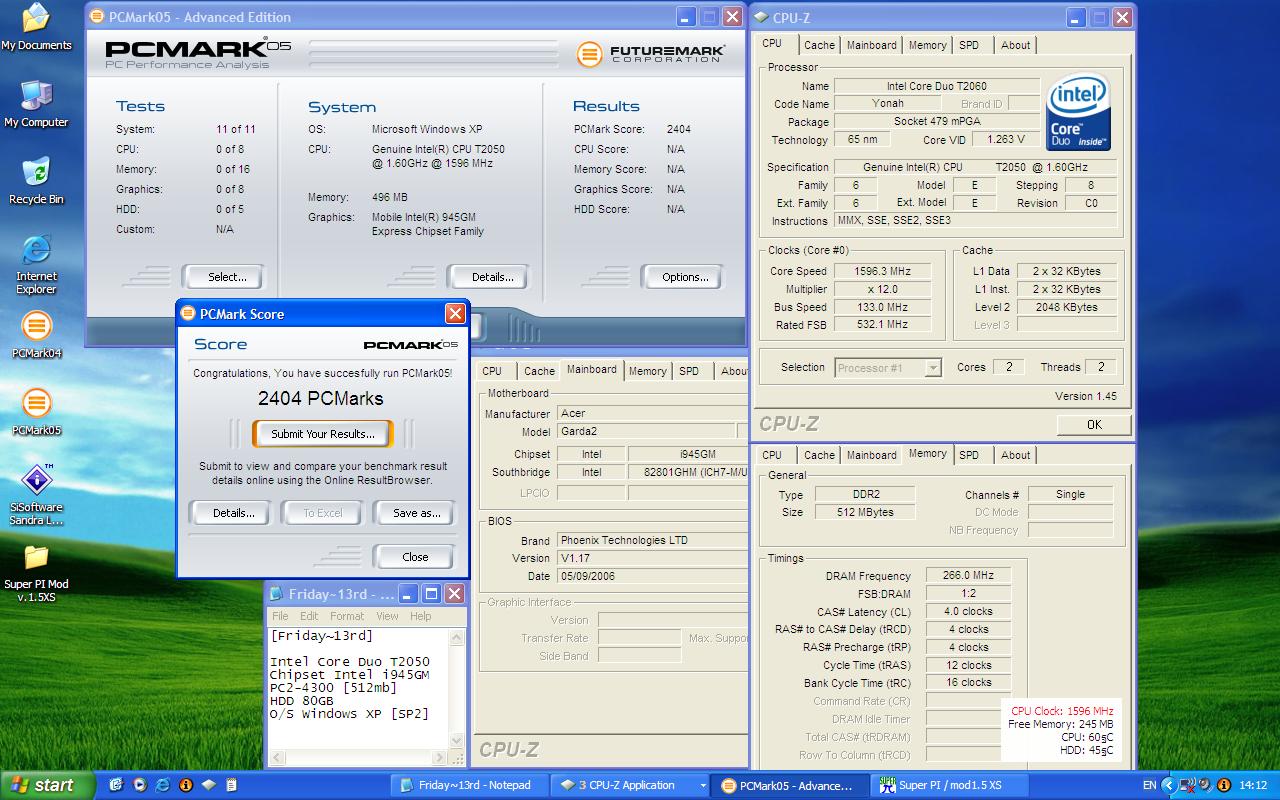Open File menu in Notepad
Image resolution: width=1280 pixels, height=800 pixels.
point(280,616)
